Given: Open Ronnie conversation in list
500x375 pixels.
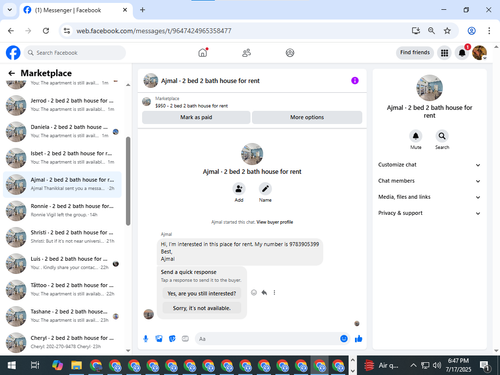Looking at the screenshot, I should (x=62, y=210).
